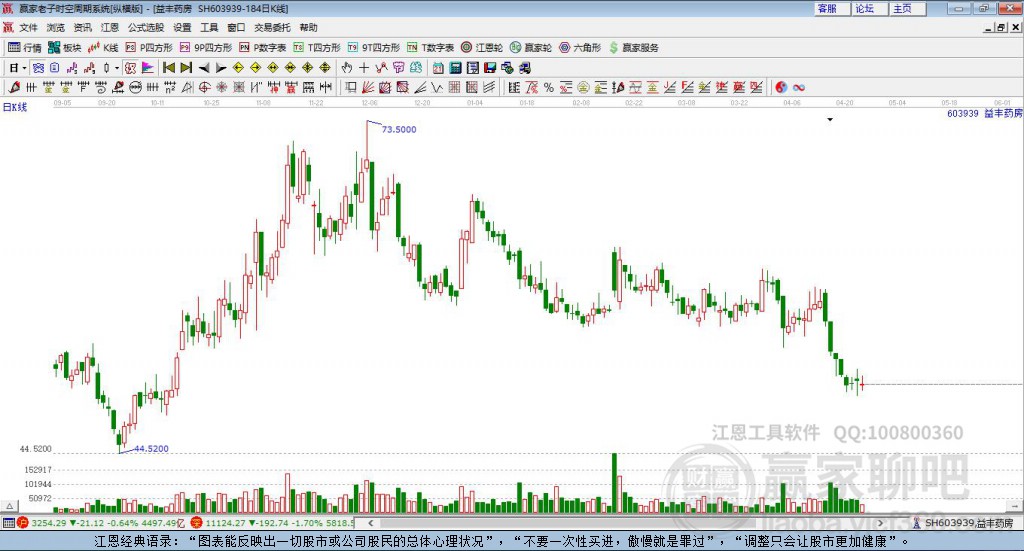Click the 论坛 forum button
The image size is (1024, 551).
[870, 8]
